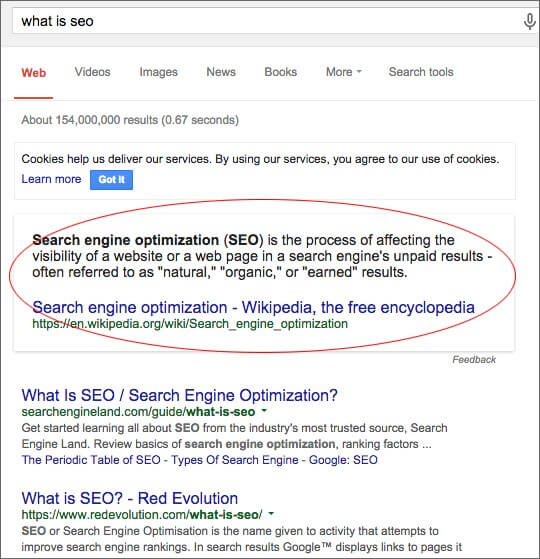The image size is (540, 559).
Task: Click the en.wikipedia.org URL in featured snippet
Action: 190,324
